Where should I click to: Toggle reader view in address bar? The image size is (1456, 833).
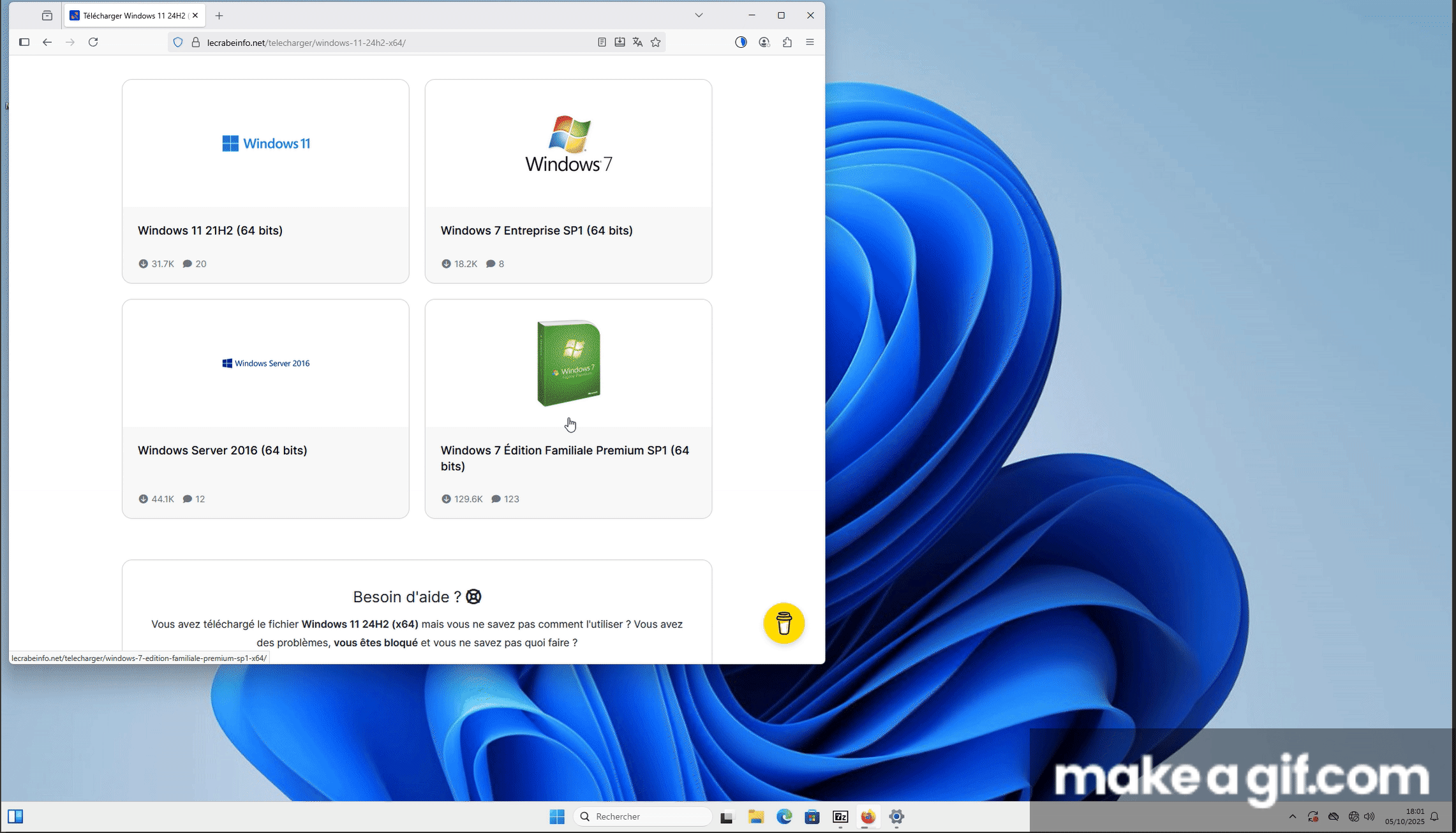602,42
